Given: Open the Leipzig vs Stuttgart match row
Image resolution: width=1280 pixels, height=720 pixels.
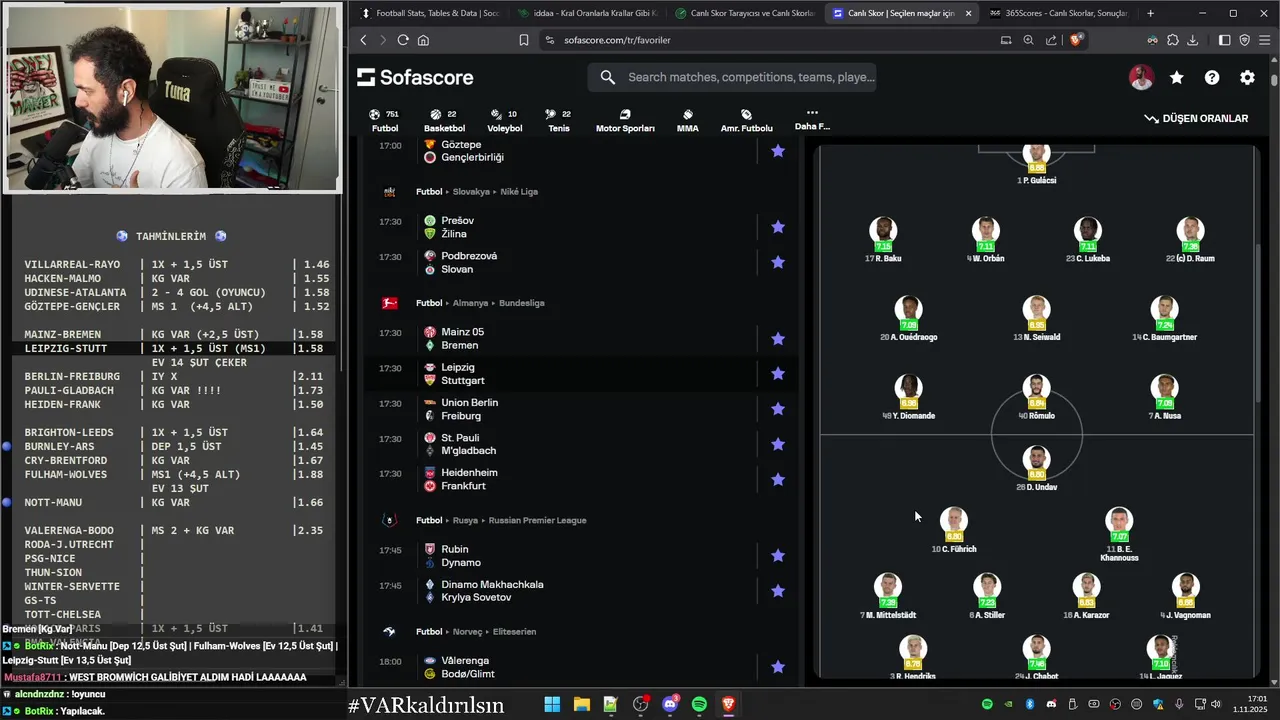Looking at the screenshot, I should pos(580,374).
